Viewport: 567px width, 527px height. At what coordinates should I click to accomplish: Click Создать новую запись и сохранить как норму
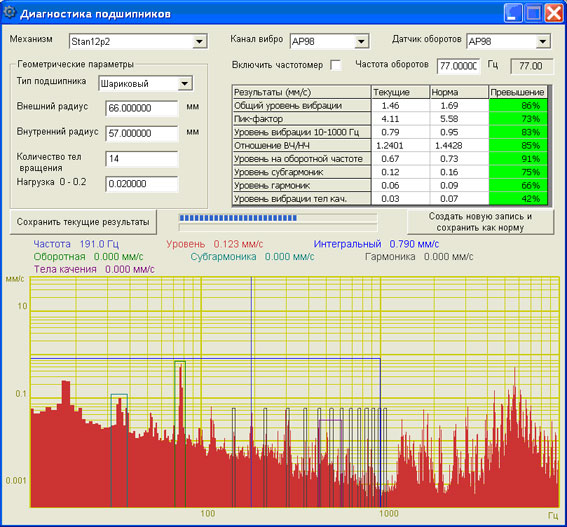(x=480, y=222)
